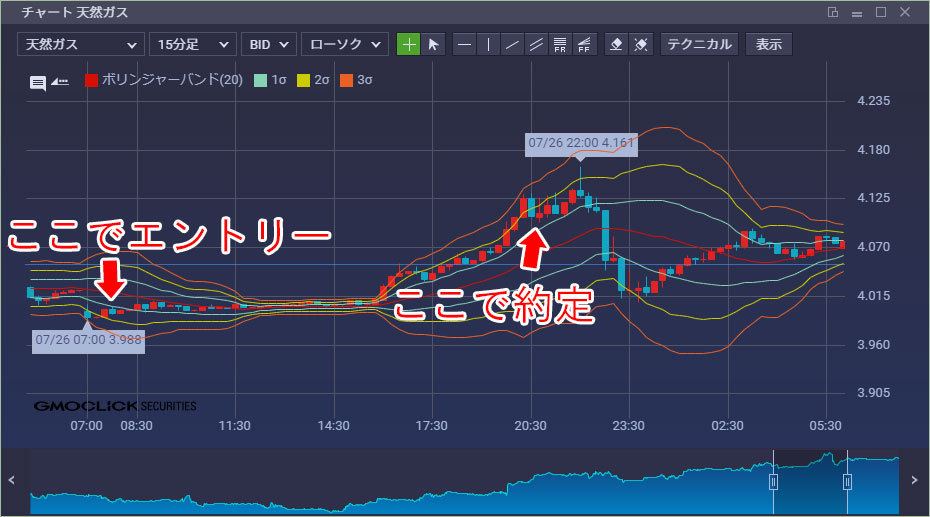Click the 3.905 price axis label
The height and width of the screenshot is (517, 930).
873,393
